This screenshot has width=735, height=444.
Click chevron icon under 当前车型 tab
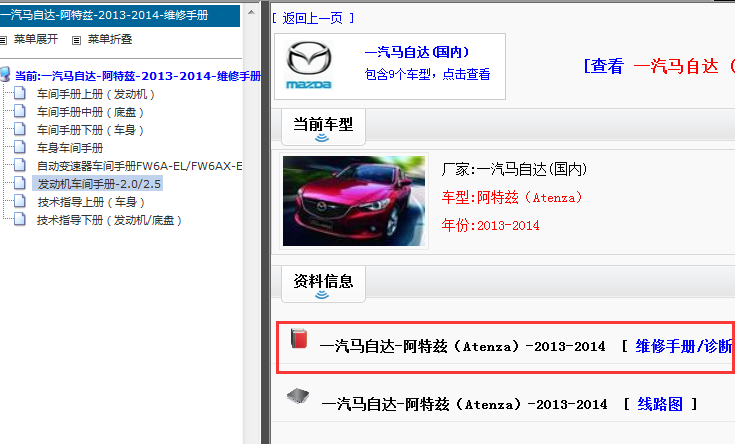pos(322,138)
